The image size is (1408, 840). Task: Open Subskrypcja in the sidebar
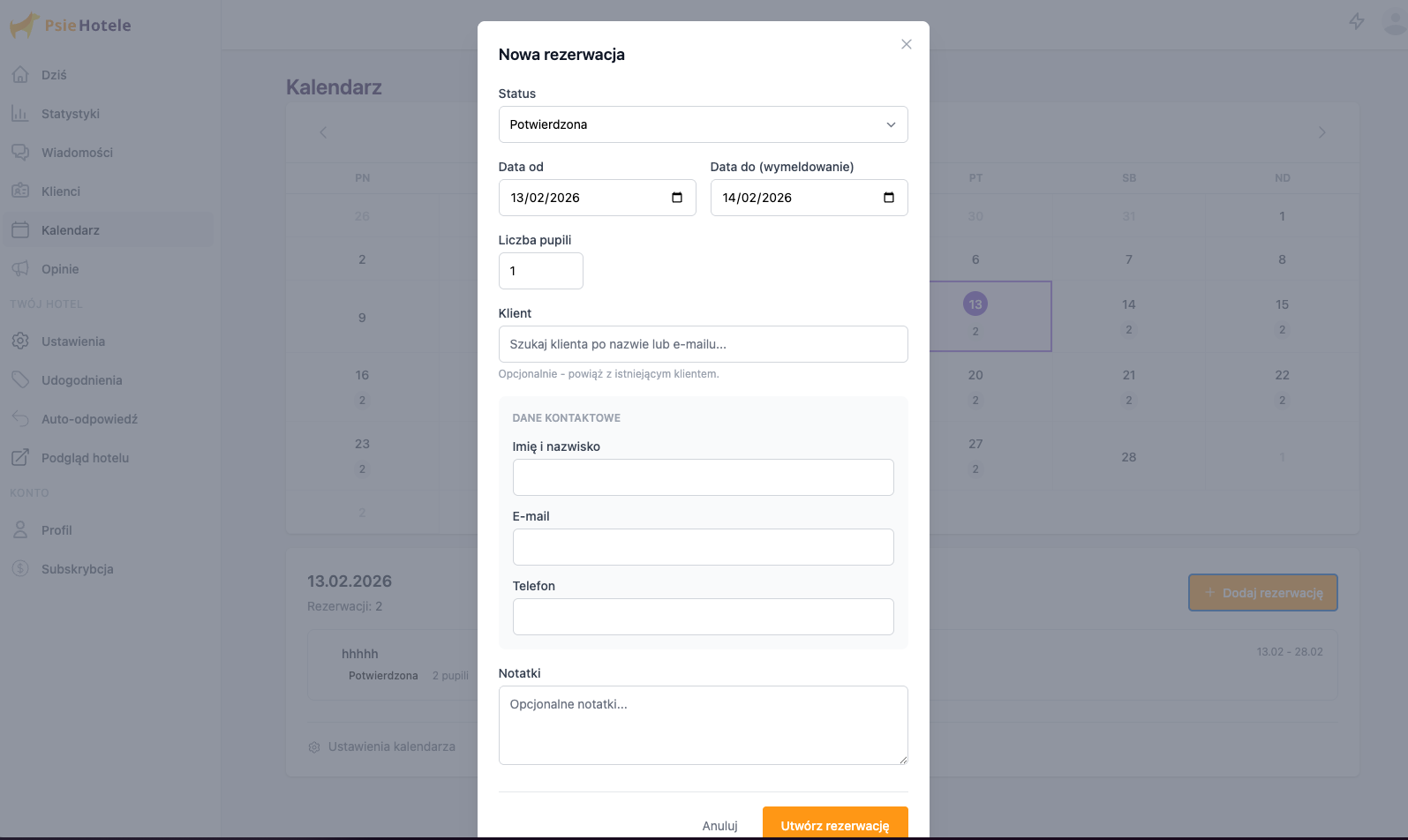tap(77, 569)
